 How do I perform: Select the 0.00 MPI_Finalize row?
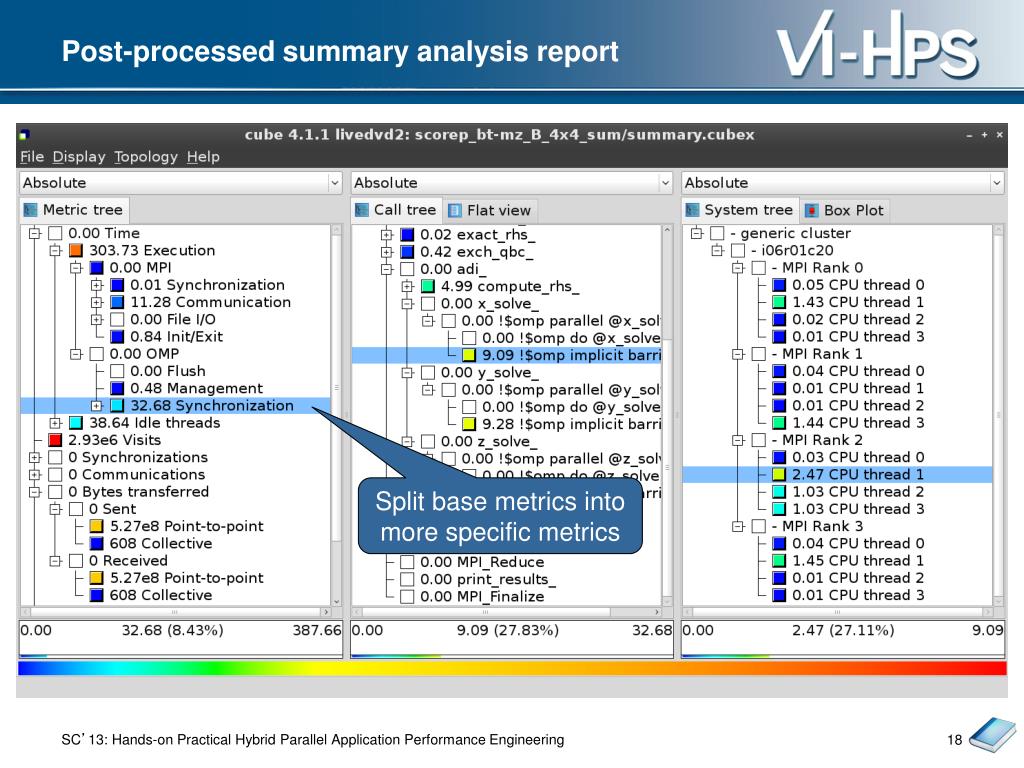(507, 597)
